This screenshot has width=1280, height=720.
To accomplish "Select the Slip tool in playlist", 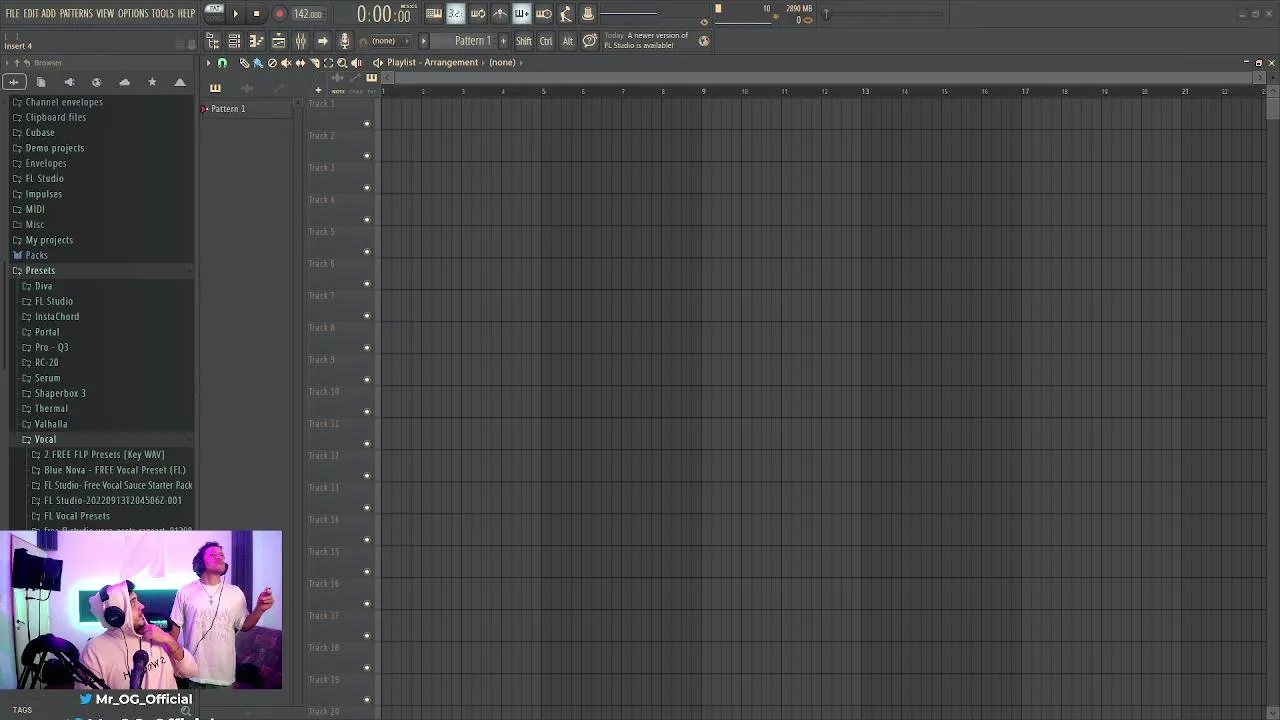I will (300, 63).
